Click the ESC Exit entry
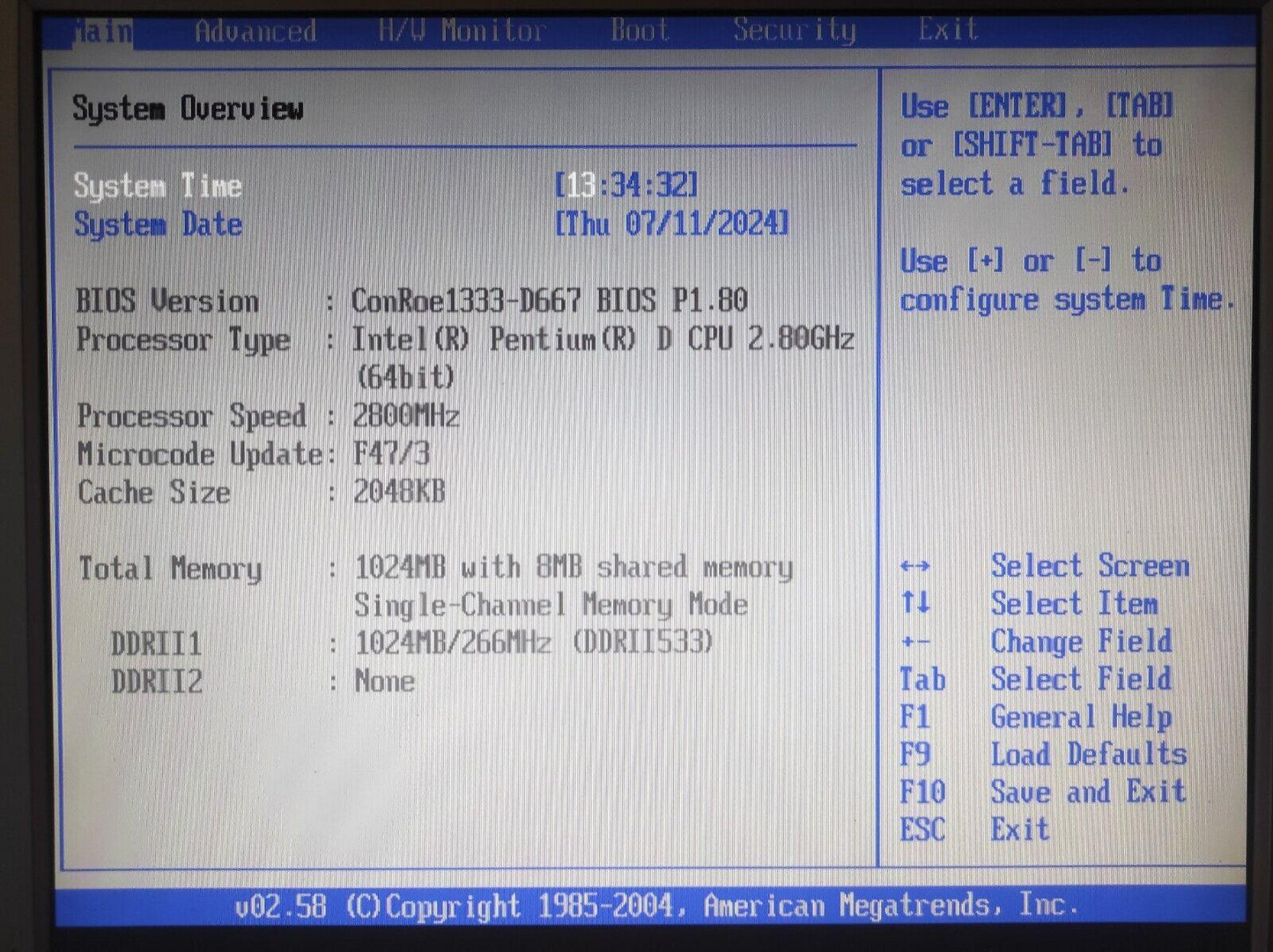Image resolution: width=1273 pixels, height=952 pixels. click(x=974, y=830)
